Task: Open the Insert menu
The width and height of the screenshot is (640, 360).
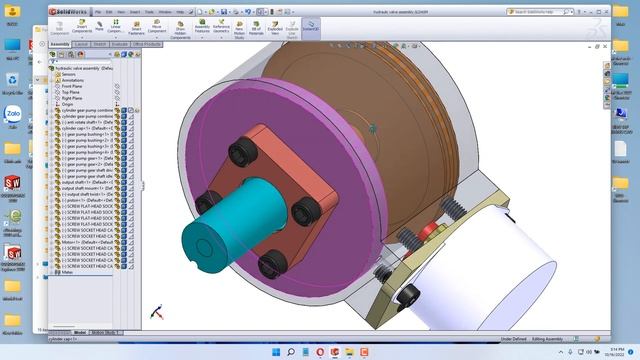Action: point(135,12)
